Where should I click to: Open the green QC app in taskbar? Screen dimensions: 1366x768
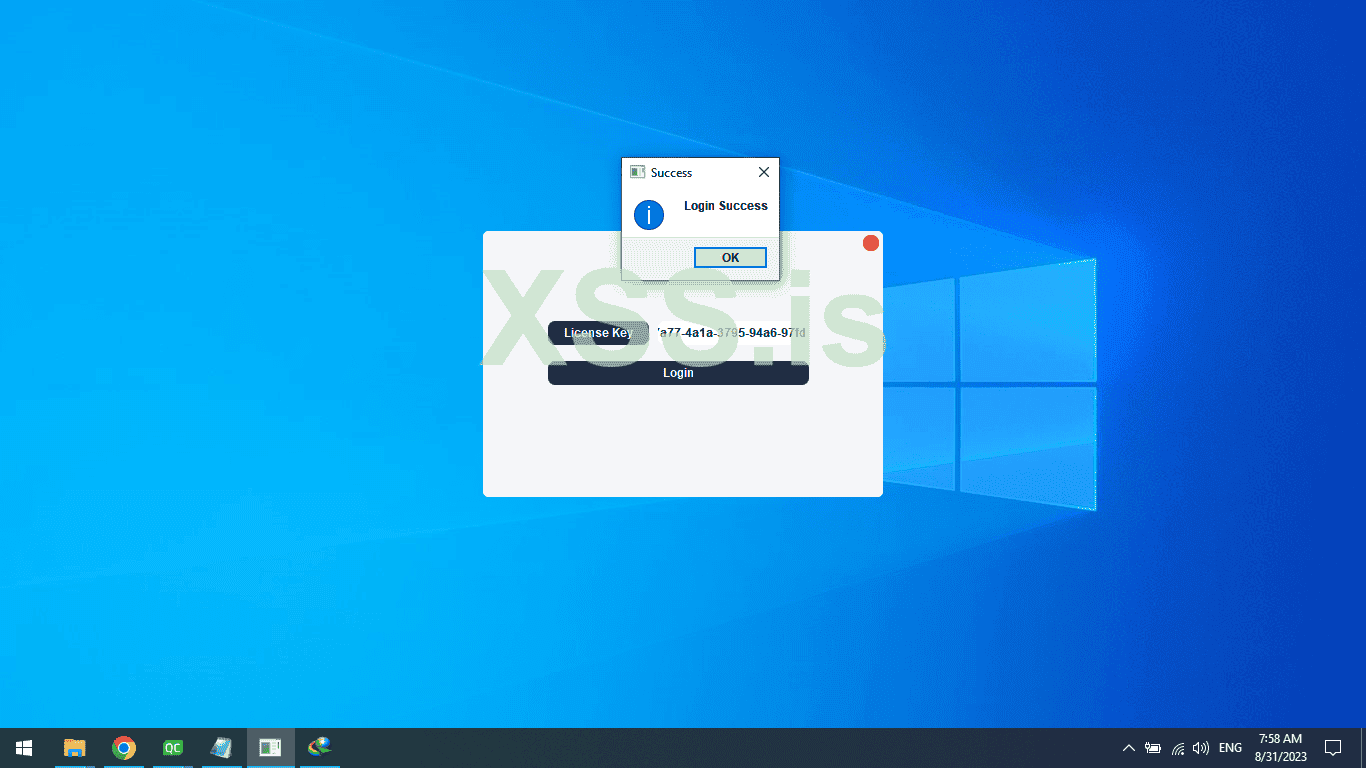(173, 748)
